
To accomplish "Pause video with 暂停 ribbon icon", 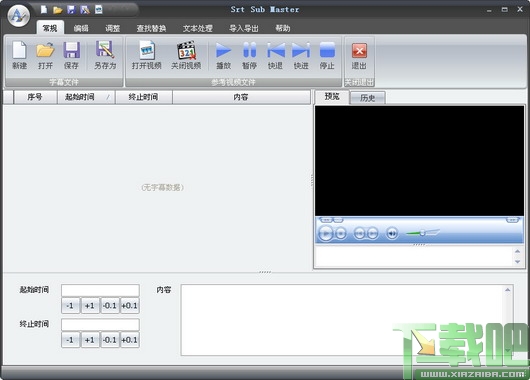I will coord(249,55).
